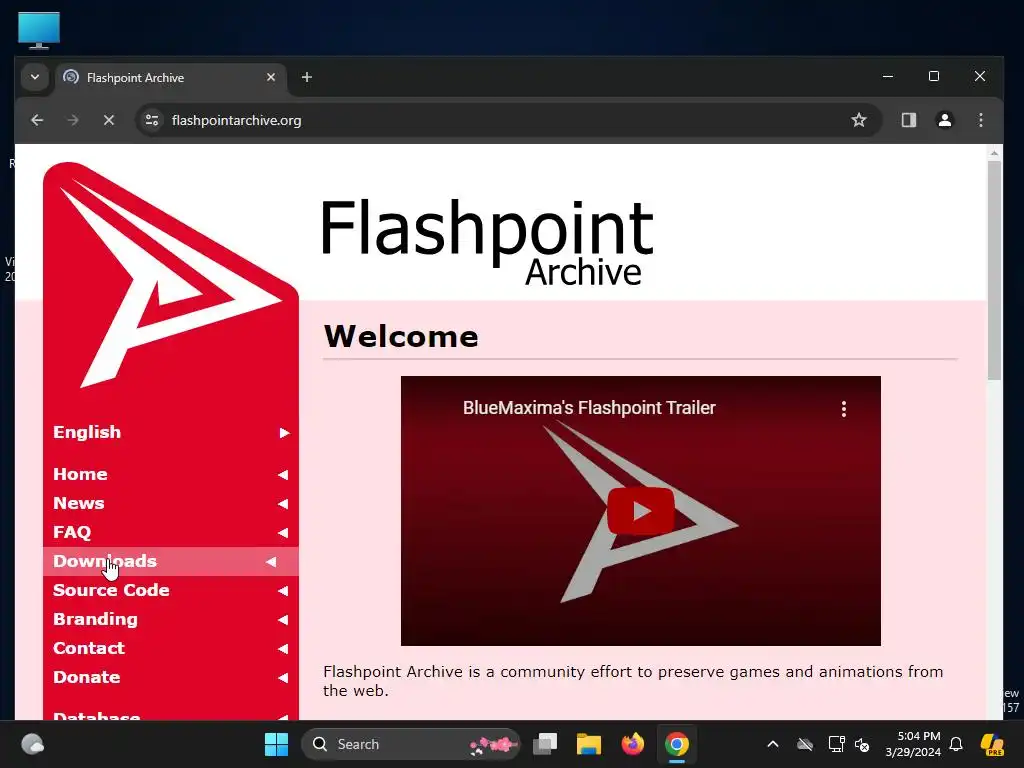Click network display tray icon
This screenshot has height=768, width=1024.
(837, 744)
